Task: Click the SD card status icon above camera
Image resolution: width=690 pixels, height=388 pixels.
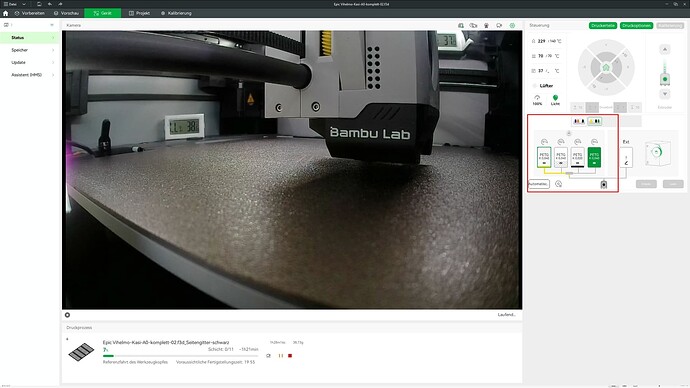Action: (461, 26)
